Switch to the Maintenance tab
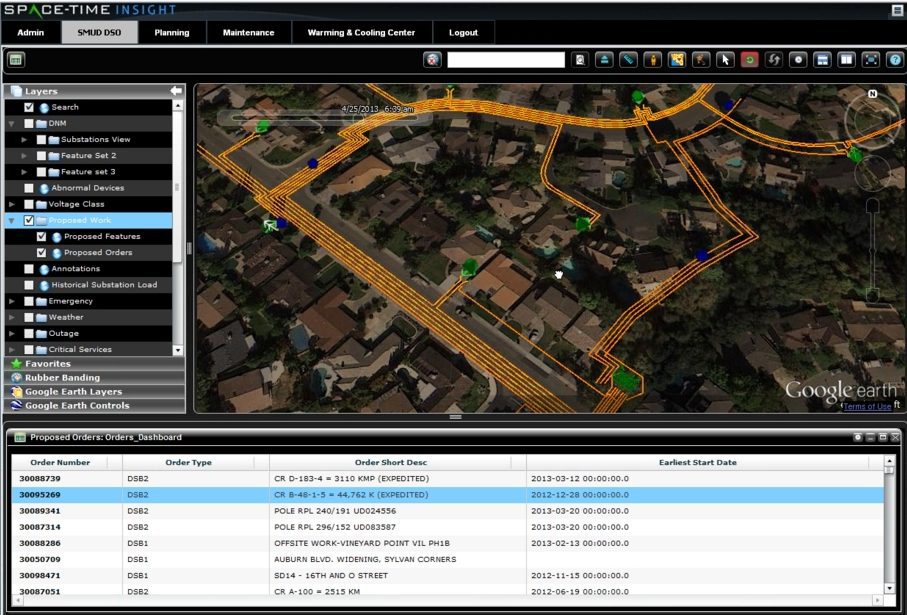 coord(248,33)
